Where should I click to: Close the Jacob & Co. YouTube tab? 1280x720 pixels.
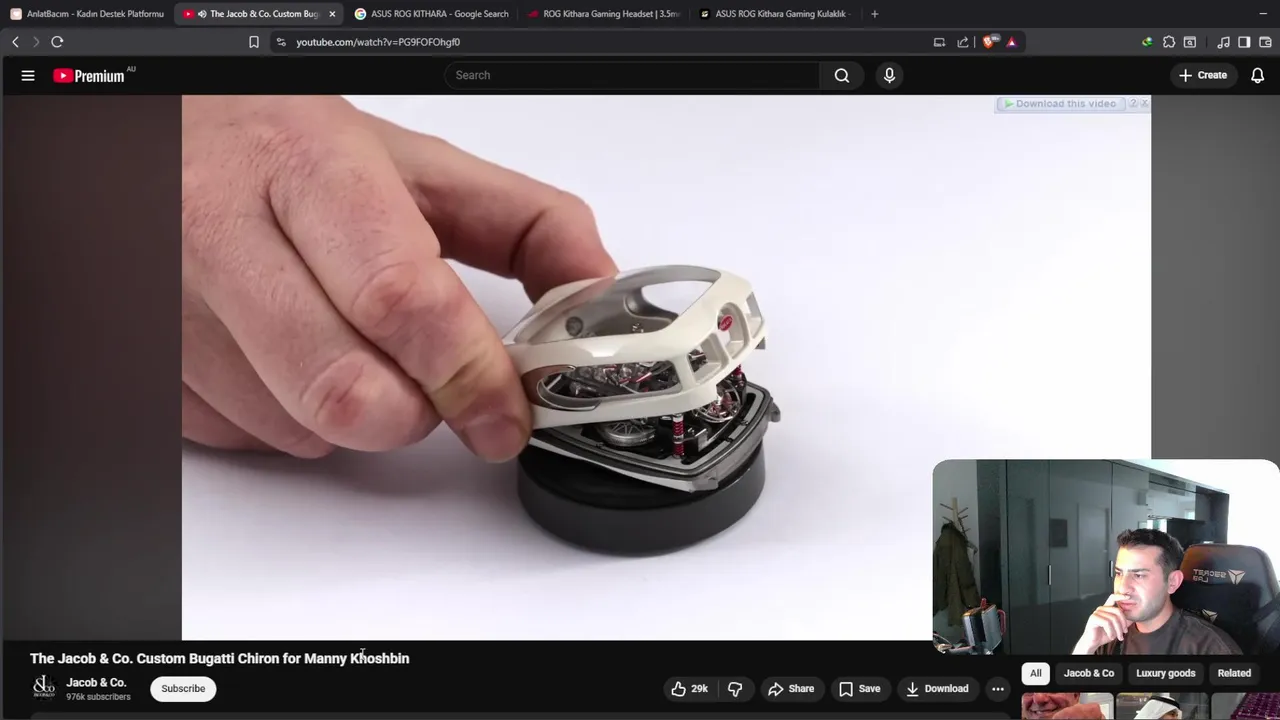(x=332, y=14)
